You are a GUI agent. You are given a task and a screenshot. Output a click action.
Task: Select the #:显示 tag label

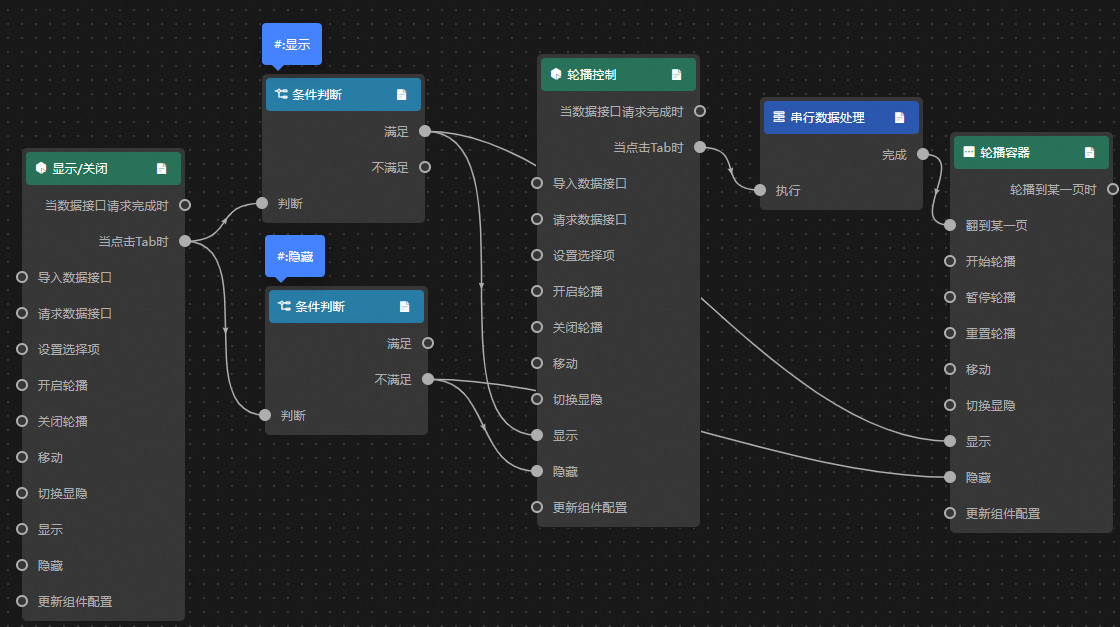[291, 44]
